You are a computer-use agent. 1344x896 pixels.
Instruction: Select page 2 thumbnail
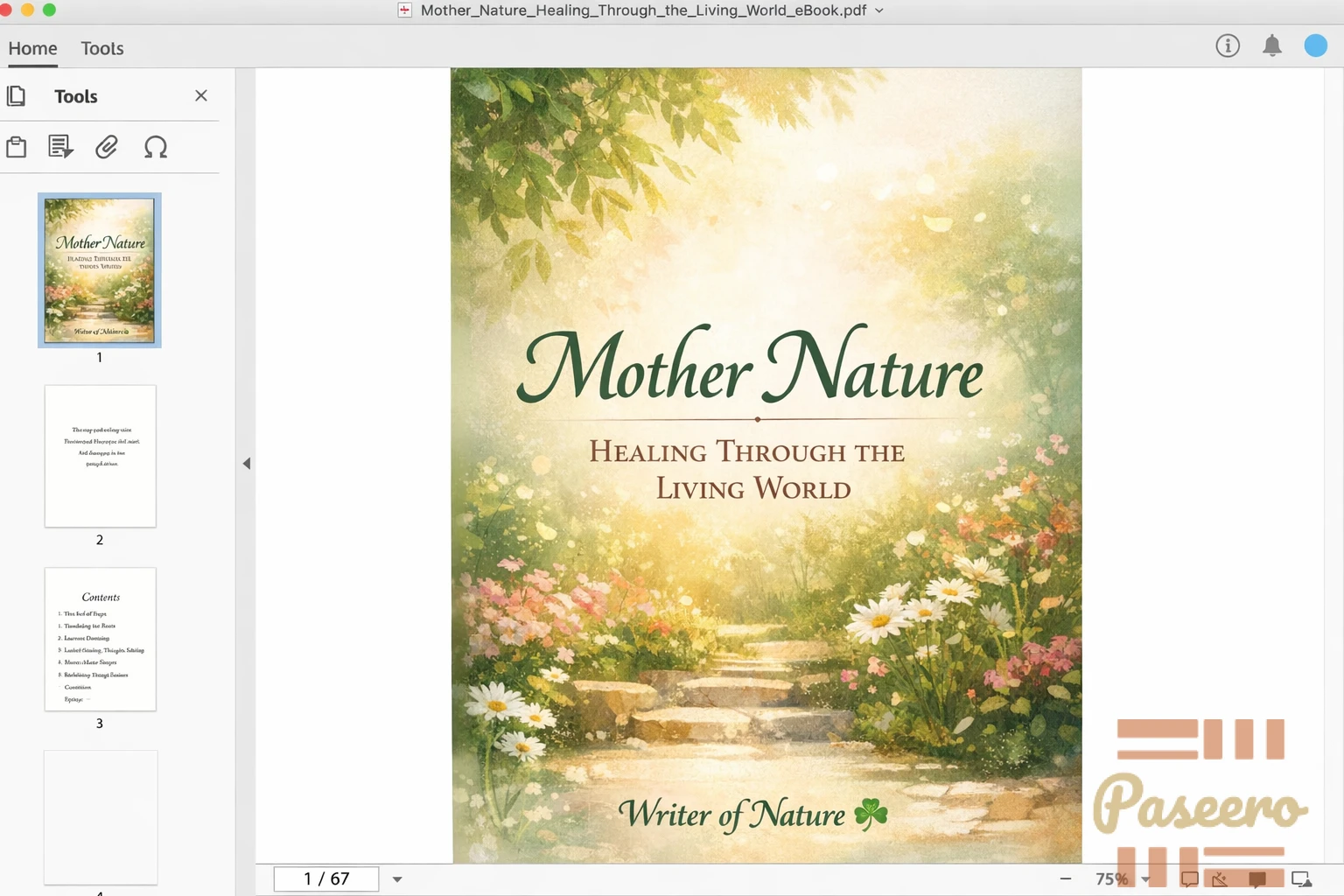coord(101,456)
